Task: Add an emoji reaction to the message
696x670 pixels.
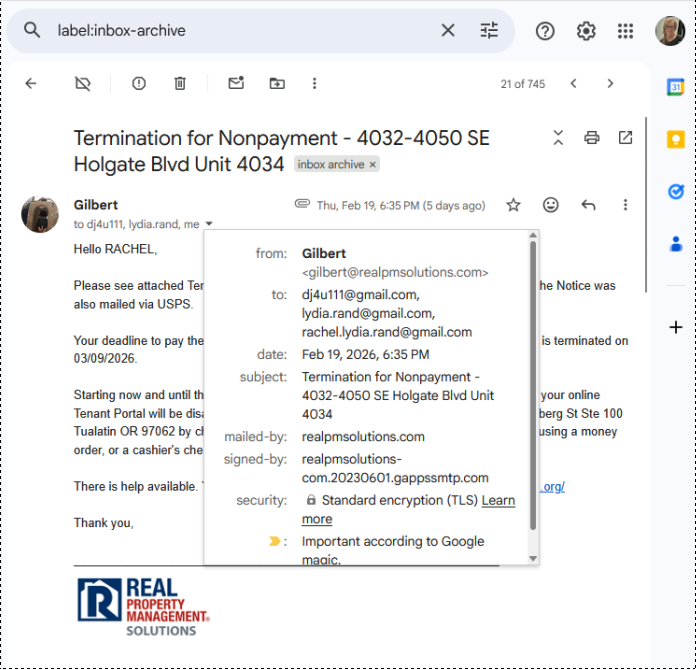Action: (551, 205)
